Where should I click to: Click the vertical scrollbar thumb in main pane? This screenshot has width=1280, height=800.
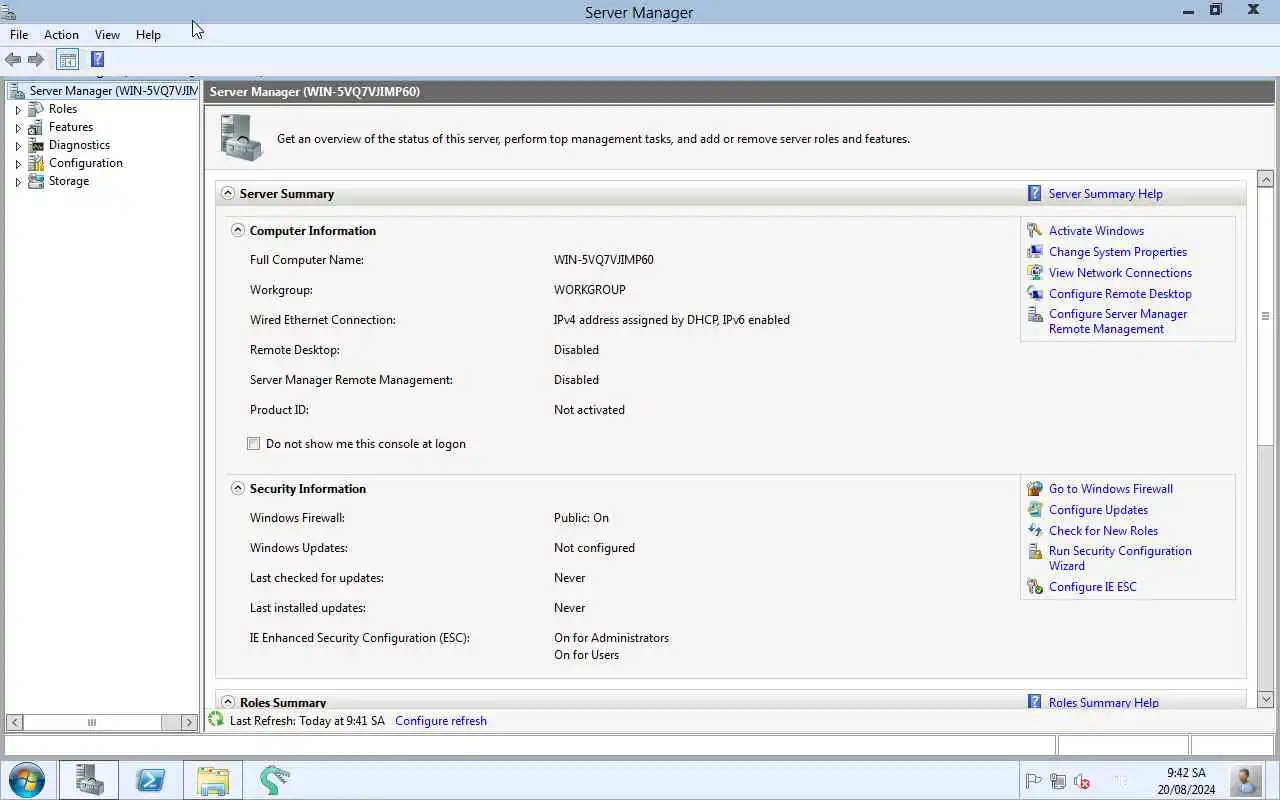click(1265, 316)
